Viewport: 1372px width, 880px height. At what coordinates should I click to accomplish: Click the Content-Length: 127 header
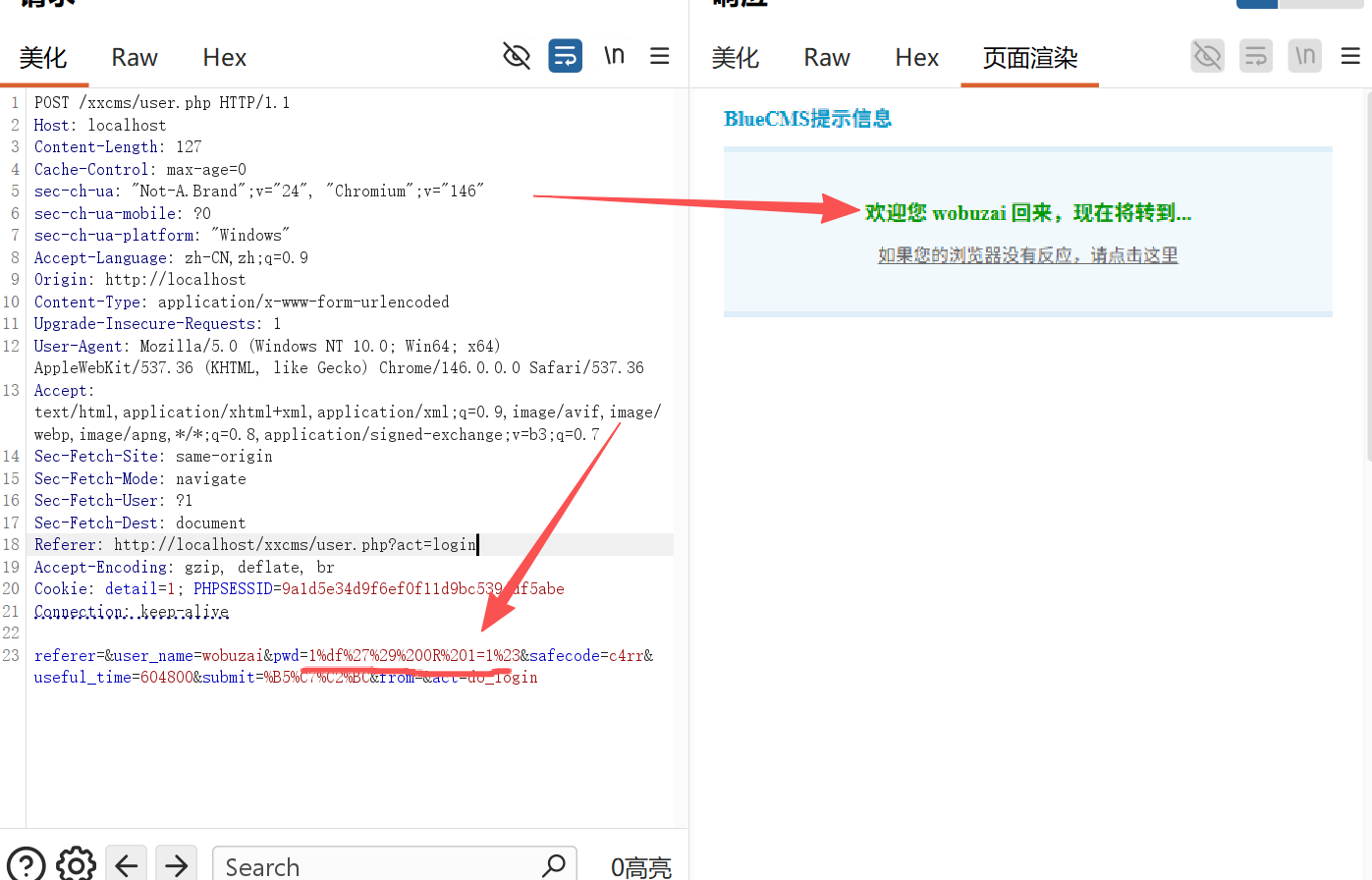tap(118, 147)
